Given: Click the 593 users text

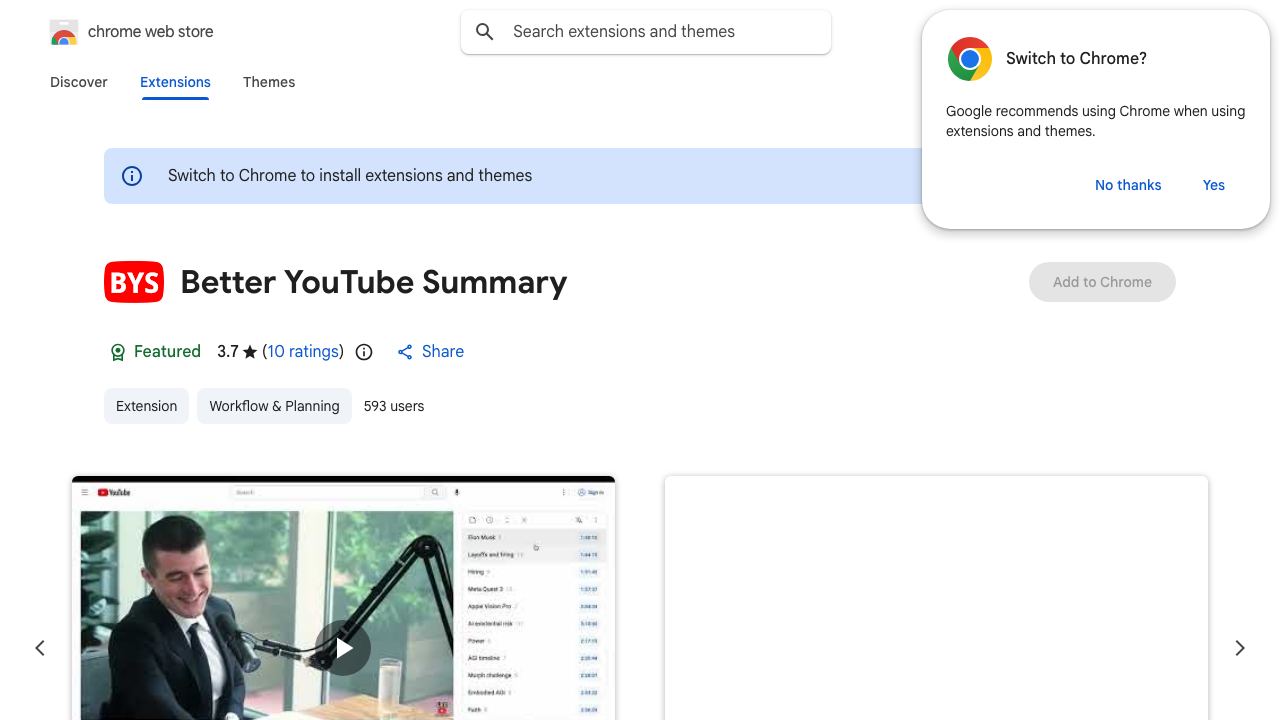Looking at the screenshot, I should tap(394, 406).
